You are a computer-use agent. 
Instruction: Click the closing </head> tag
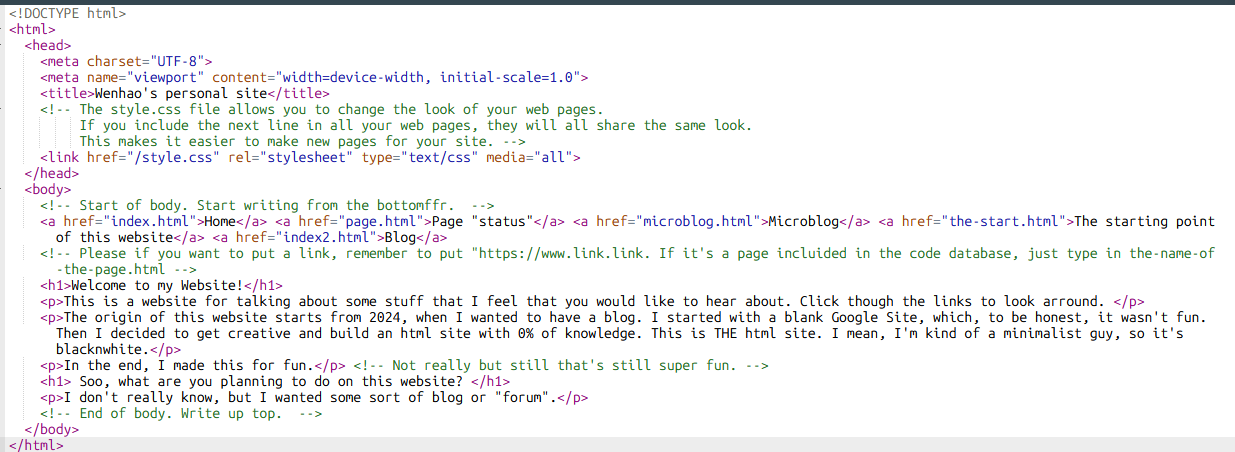(x=51, y=173)
